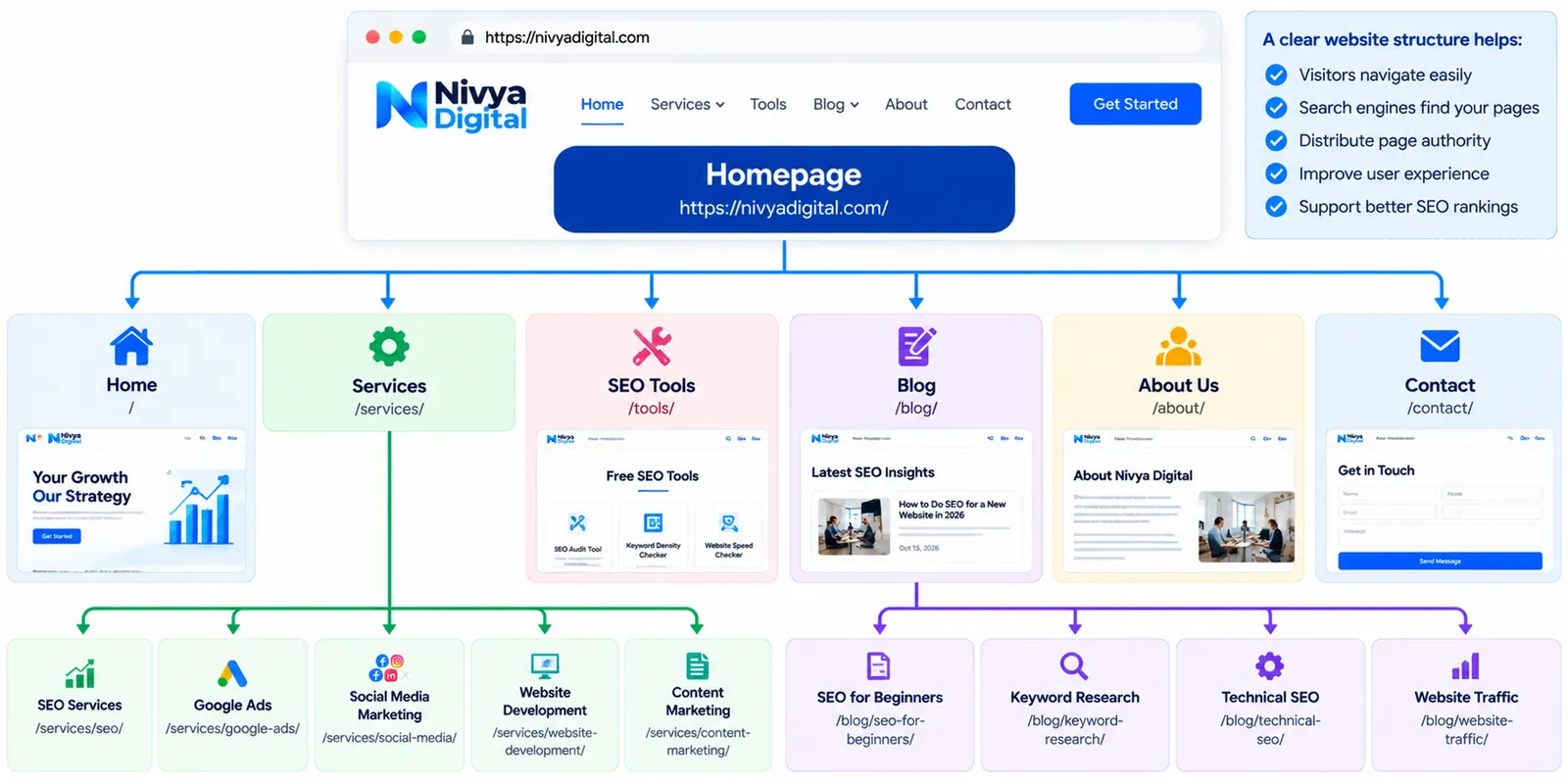Select the Contact envelope icon
This screenshot has height=784, width=1568.
1440,346
